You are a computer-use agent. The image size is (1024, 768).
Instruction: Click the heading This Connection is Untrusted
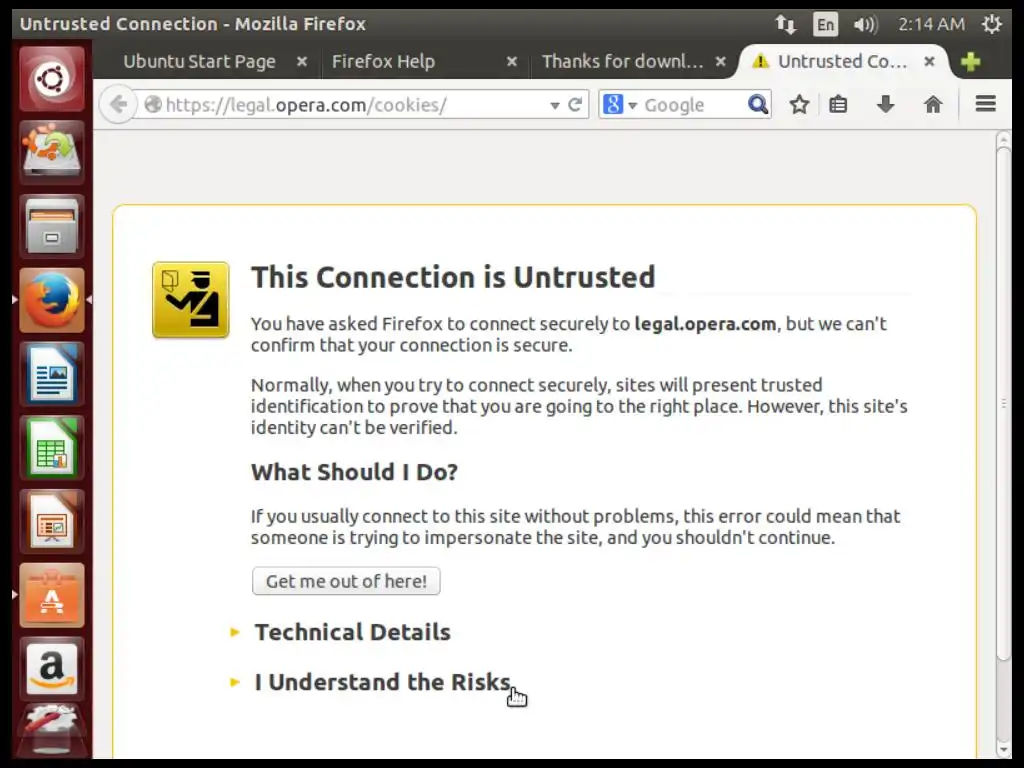(453, 278)
